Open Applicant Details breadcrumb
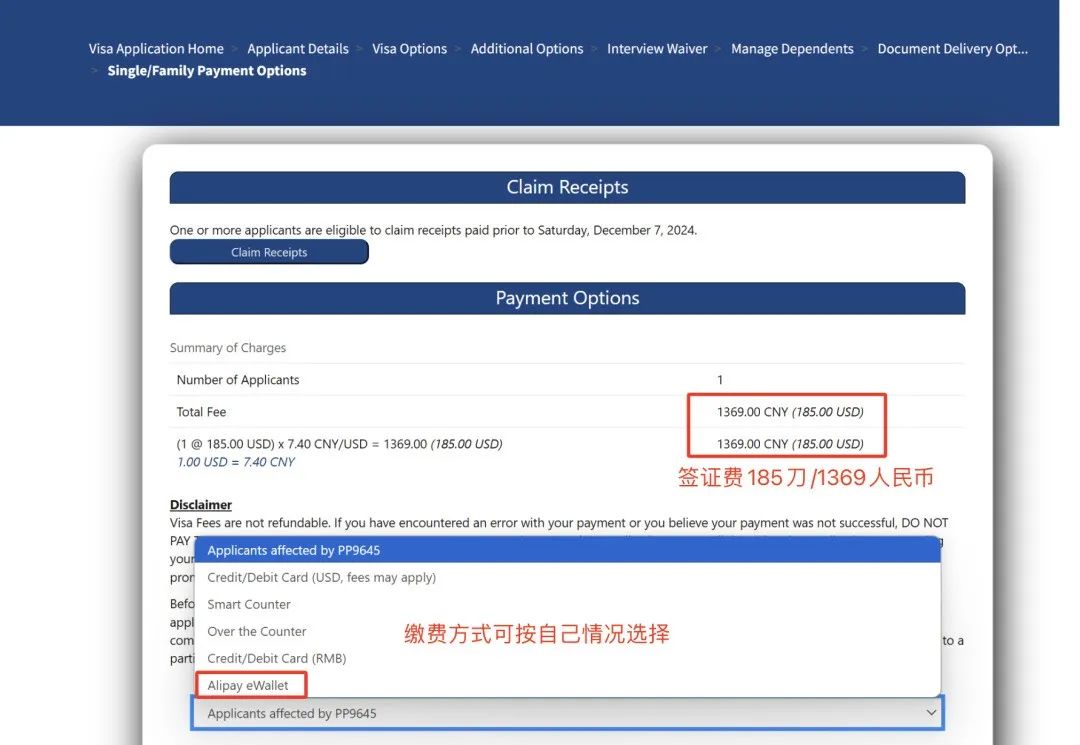 (298, 49)
